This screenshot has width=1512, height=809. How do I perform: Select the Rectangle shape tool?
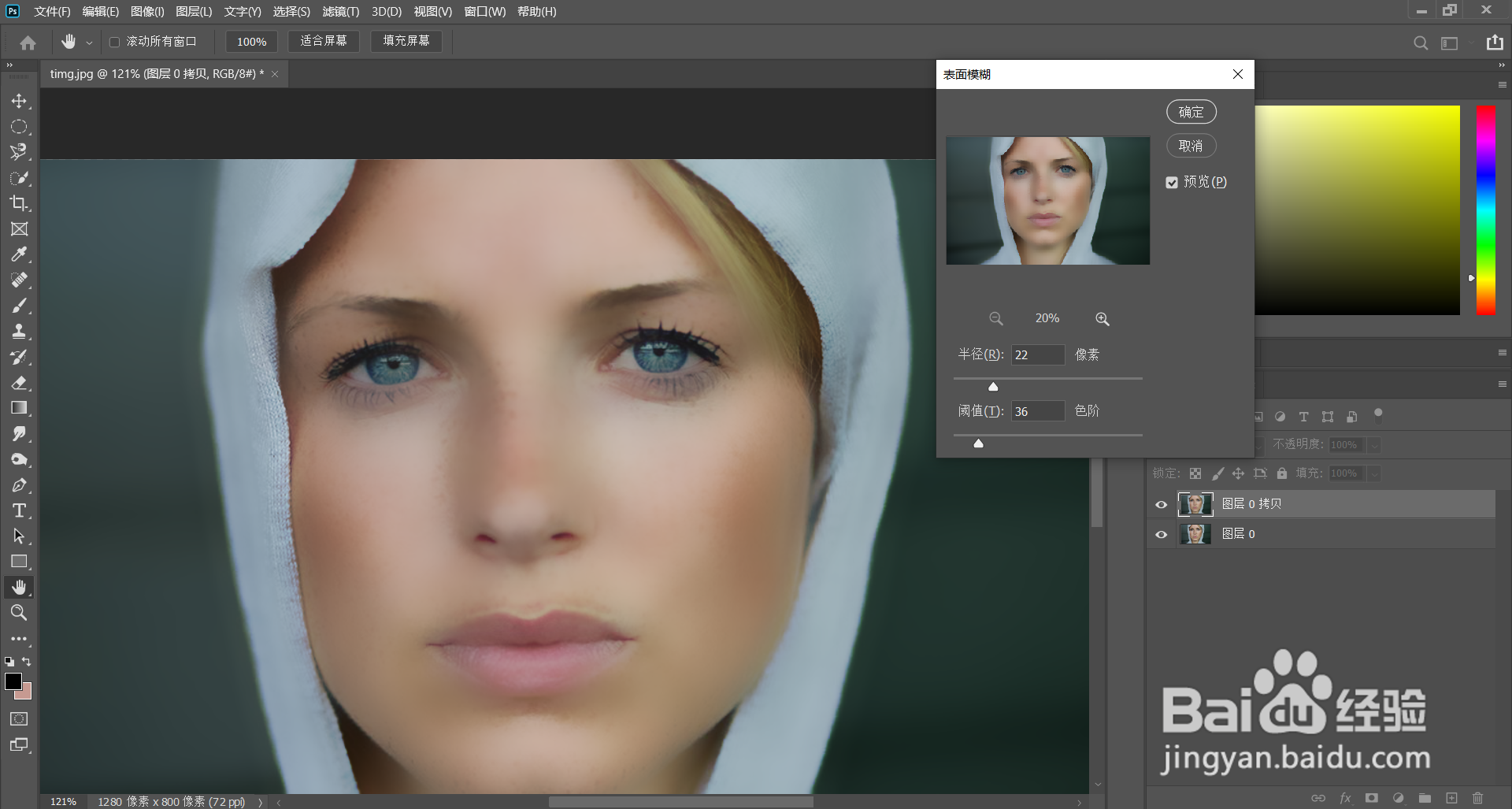(19, 562)
